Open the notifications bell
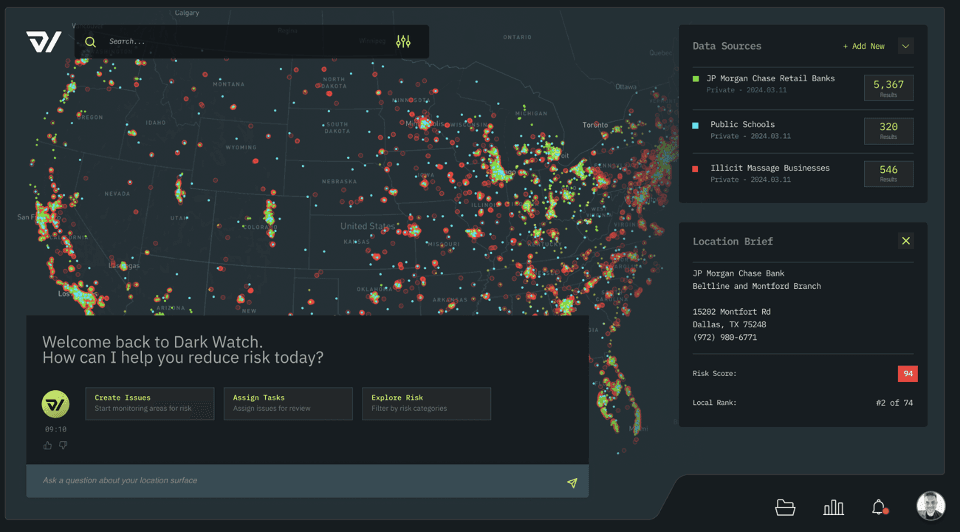The width and height of the screenshot is (960, 532). 879,508
